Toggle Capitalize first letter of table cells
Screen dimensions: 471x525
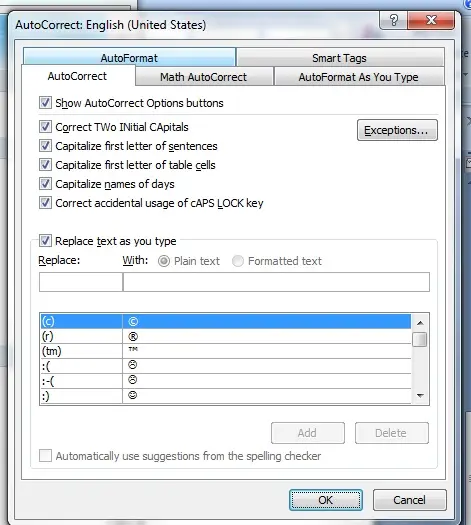[46, 165]
